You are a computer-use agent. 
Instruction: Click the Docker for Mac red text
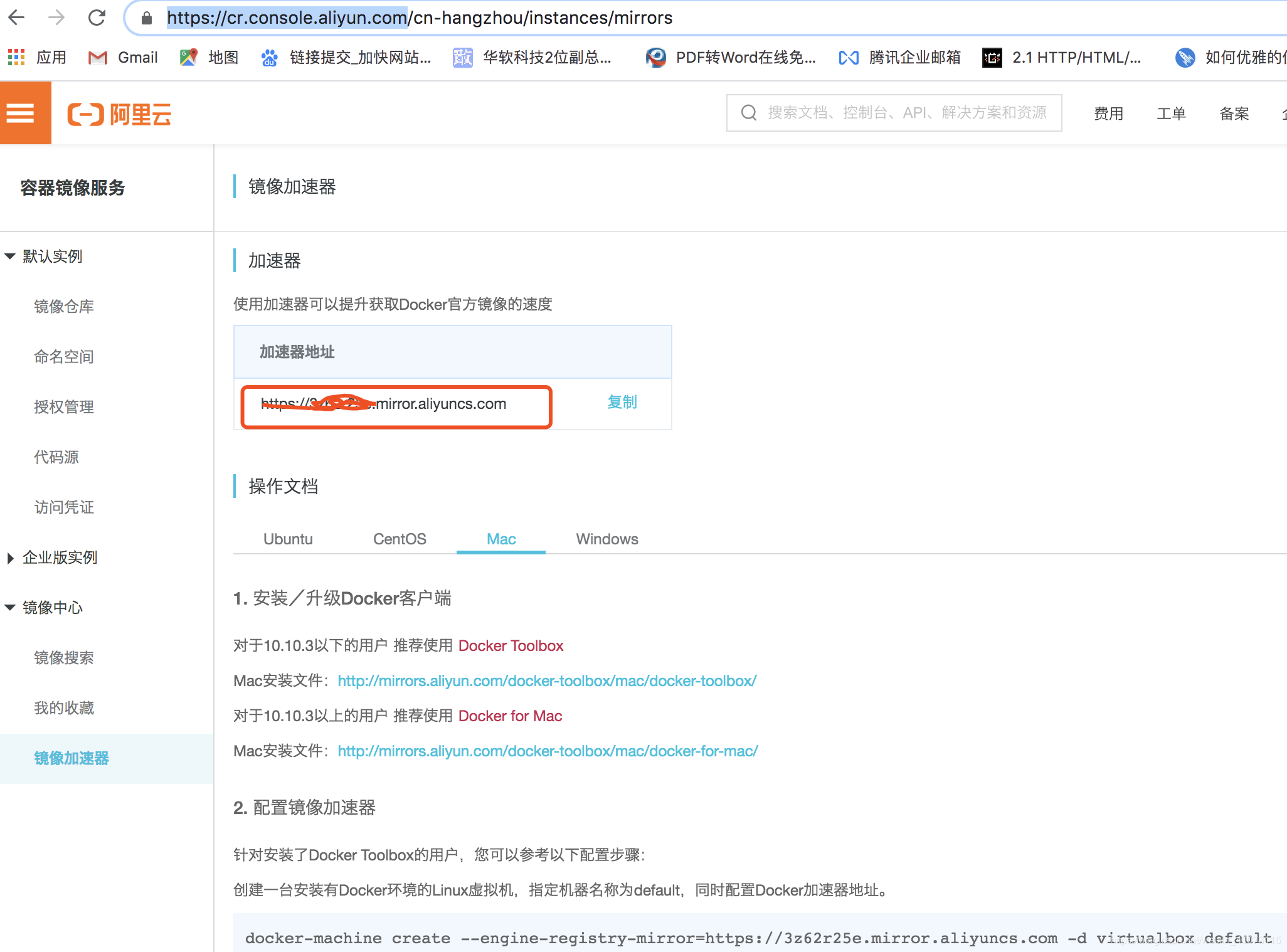pyautogui.click(x=510, y=716)
